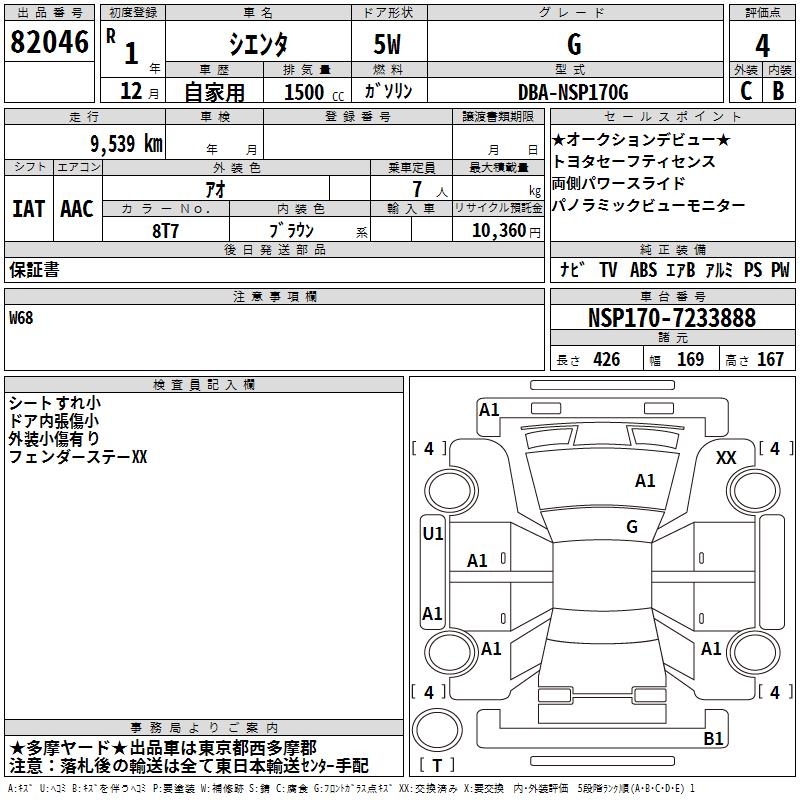
Task: Click overall evaluation score 4
Action: [x=762, y=46]
